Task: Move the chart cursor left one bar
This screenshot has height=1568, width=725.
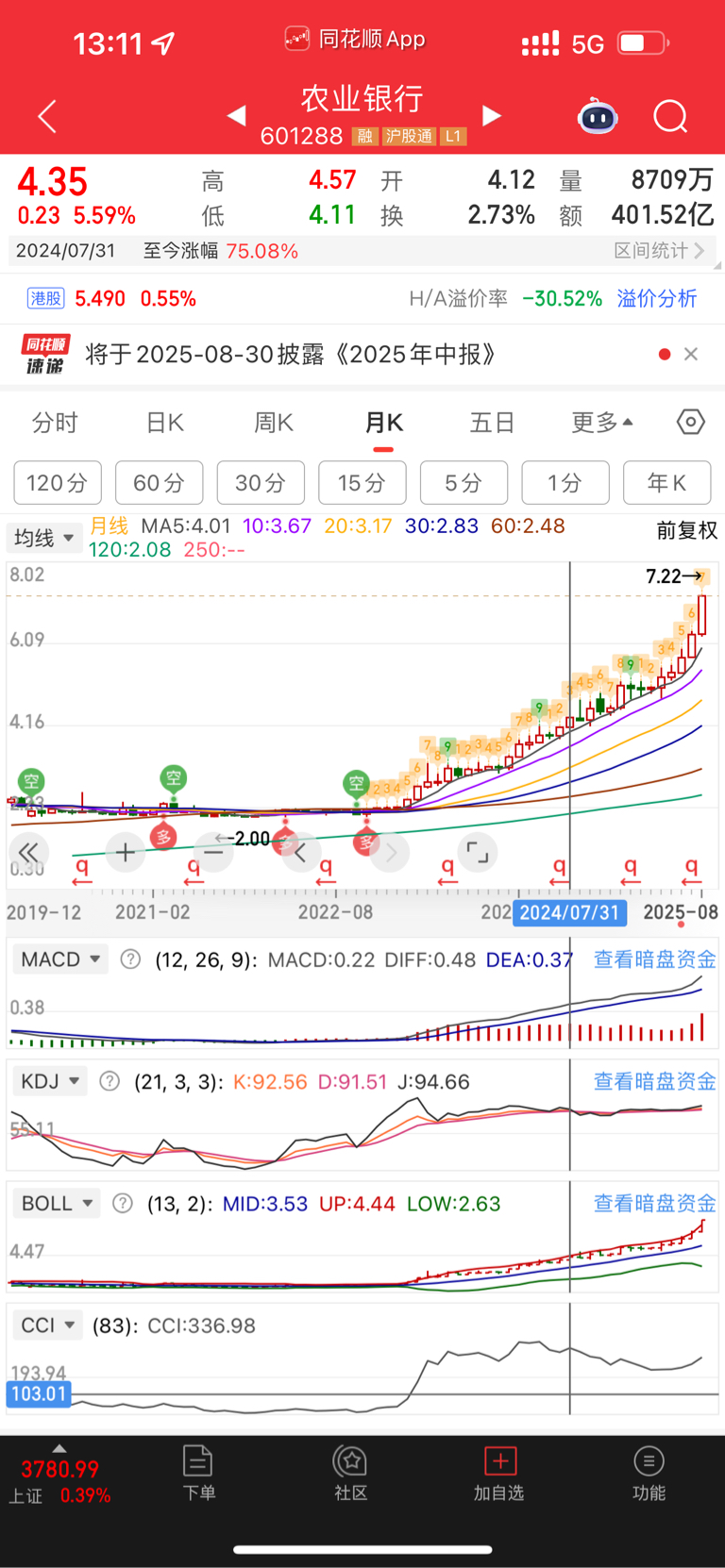Action: 301,853
